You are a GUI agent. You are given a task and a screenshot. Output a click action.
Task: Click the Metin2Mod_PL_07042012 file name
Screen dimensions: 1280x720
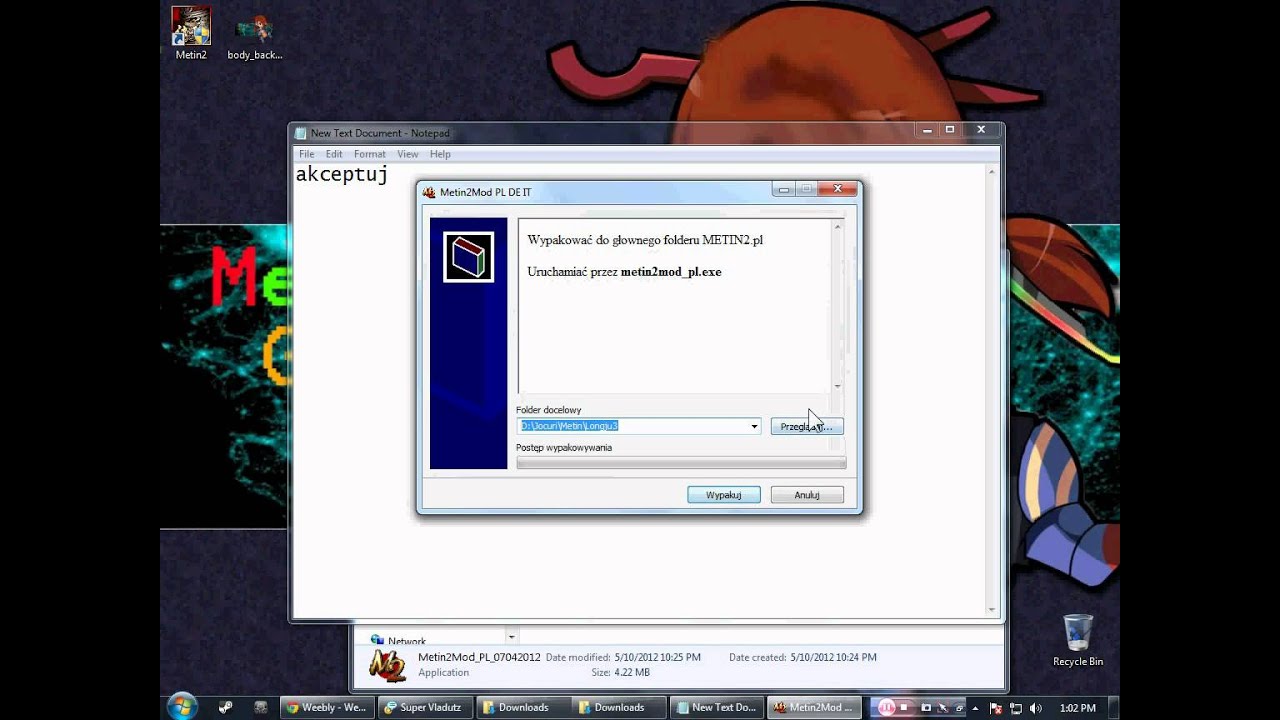coord(479,657)
